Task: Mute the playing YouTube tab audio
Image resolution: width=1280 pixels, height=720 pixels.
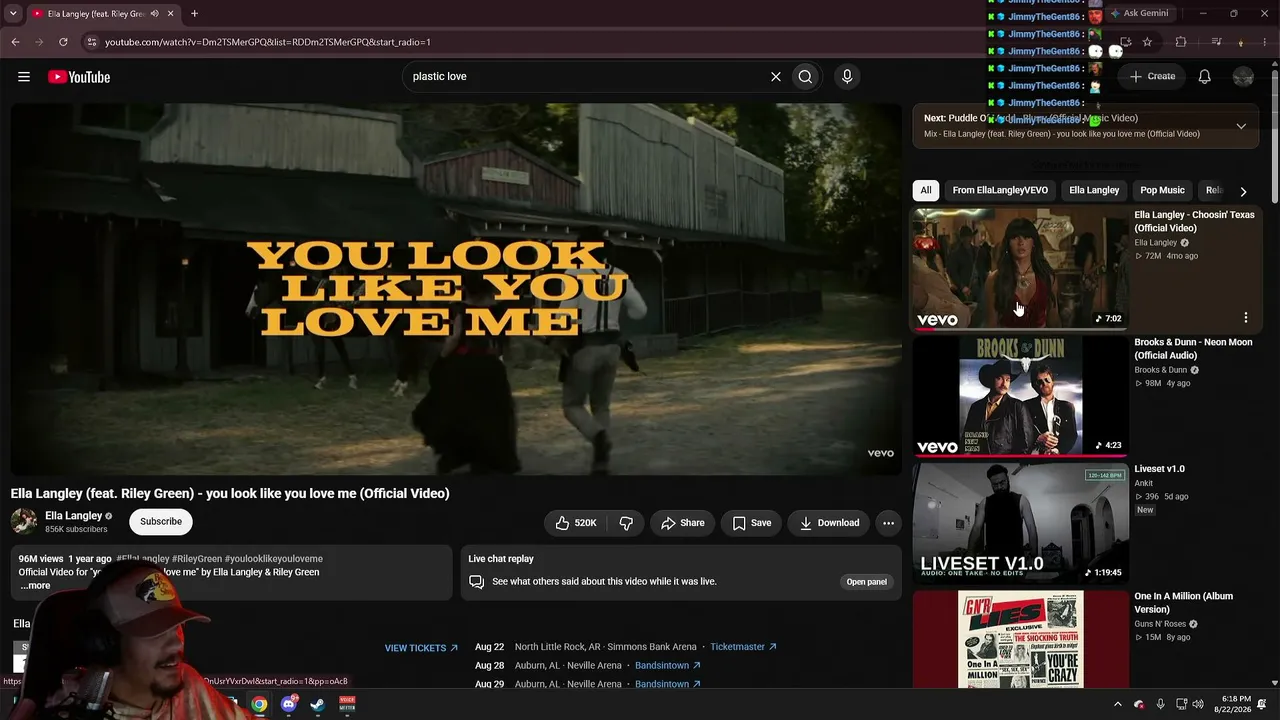Action: coord(154,14)
